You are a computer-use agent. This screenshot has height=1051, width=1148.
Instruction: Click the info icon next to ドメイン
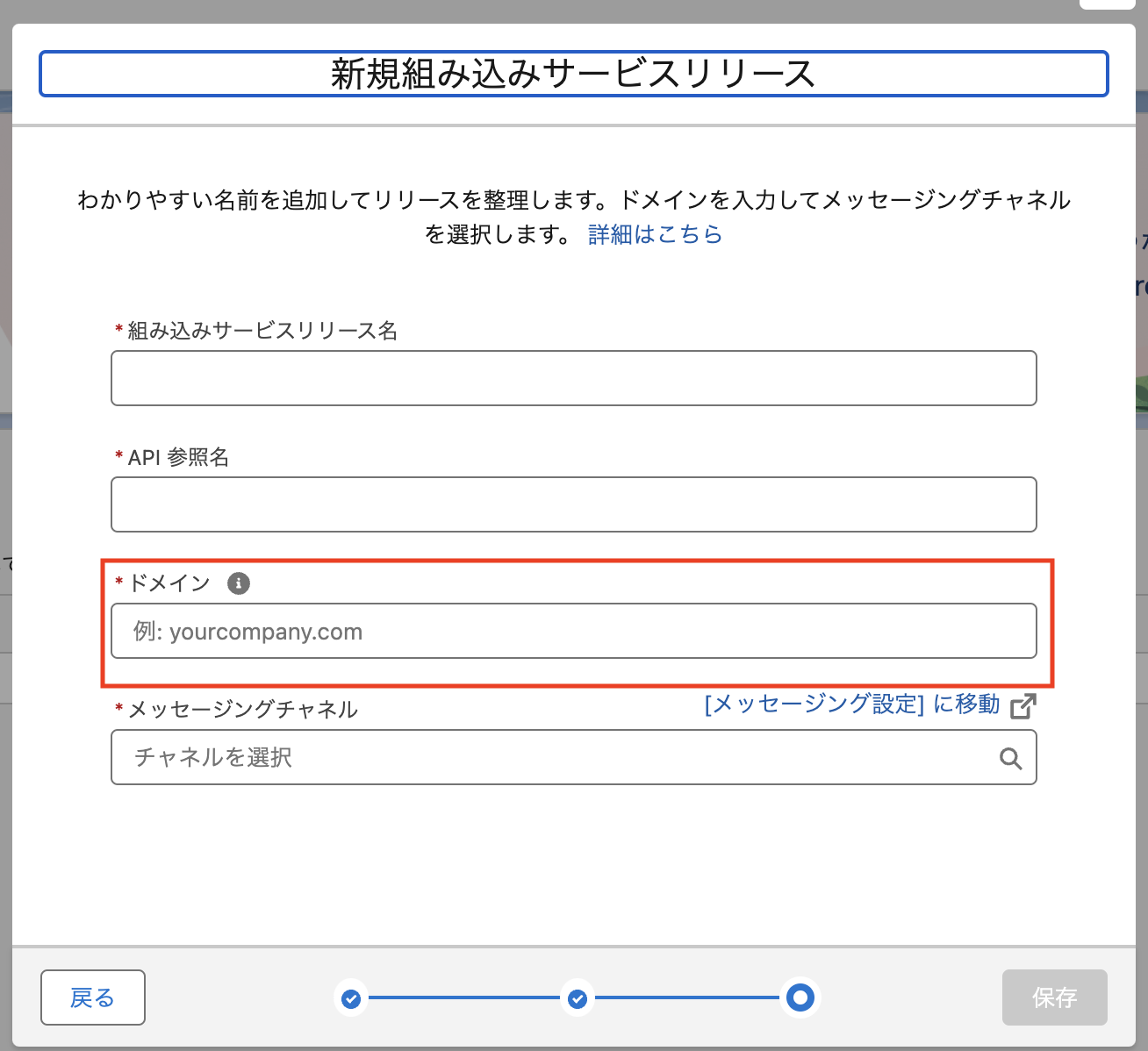[x=239, y=583]
